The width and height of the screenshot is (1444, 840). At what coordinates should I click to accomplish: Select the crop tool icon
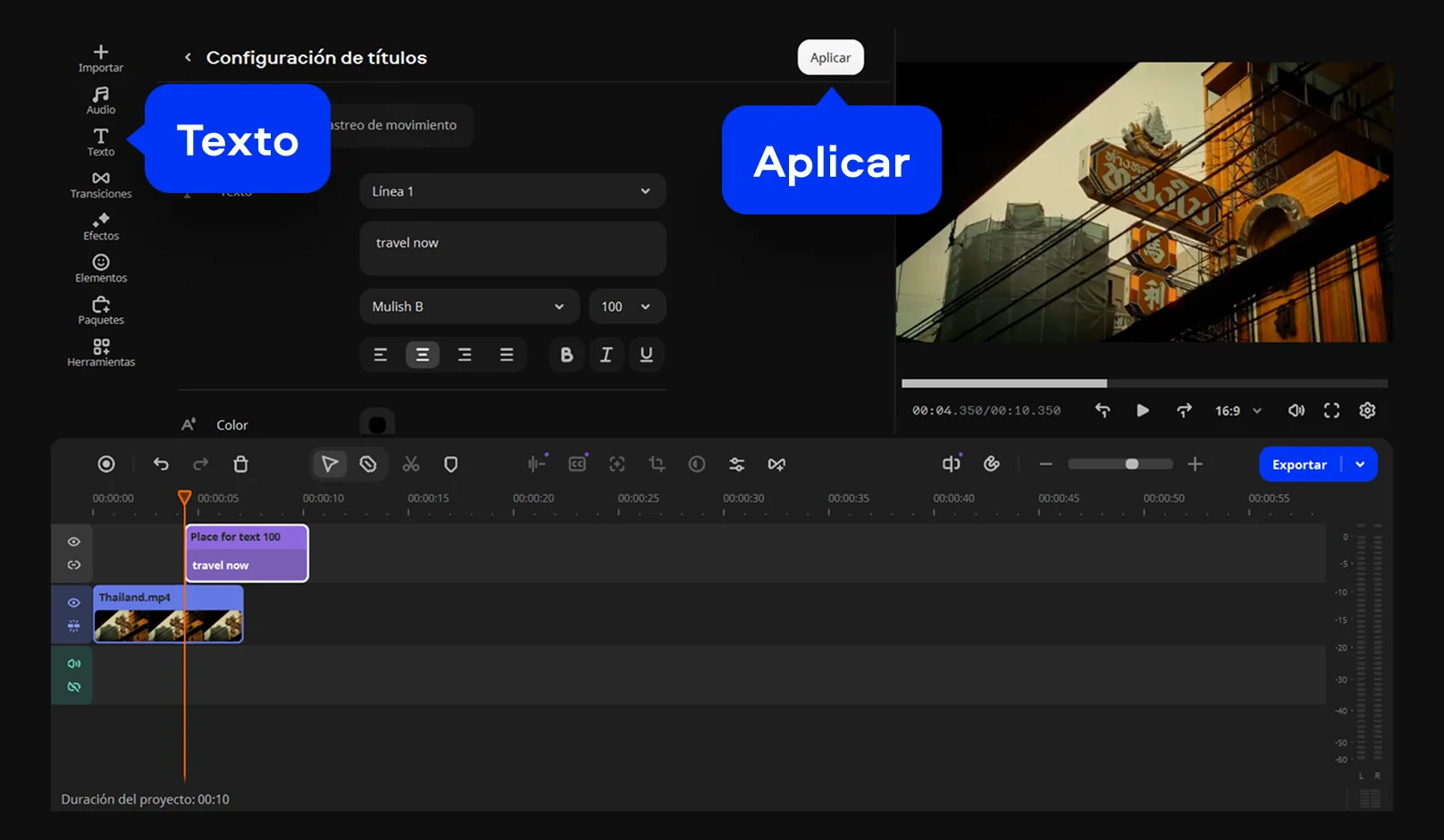(x=657, y=464)
